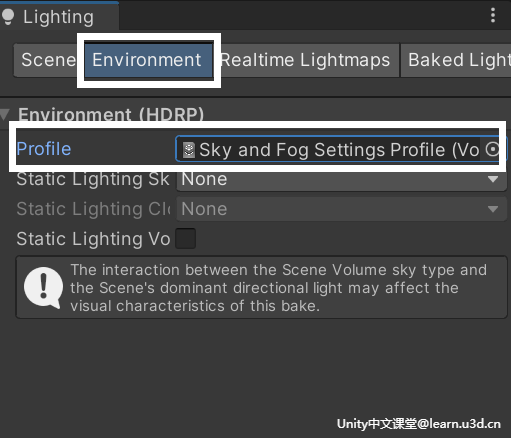Click the Static Lighting Sky dropdown arrow
This screenshot has height=438, width=511.
493,179
